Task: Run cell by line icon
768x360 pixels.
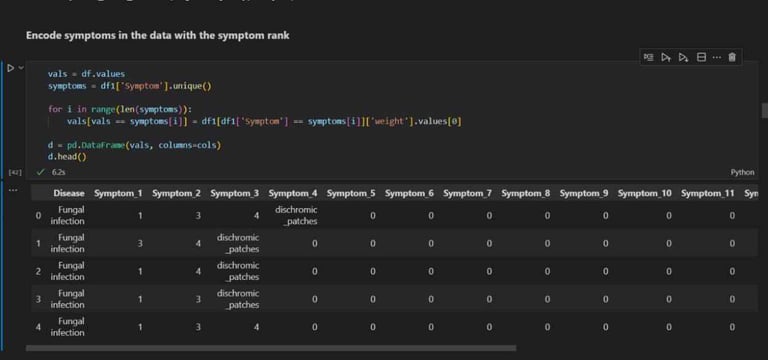Action: [648, 57]
